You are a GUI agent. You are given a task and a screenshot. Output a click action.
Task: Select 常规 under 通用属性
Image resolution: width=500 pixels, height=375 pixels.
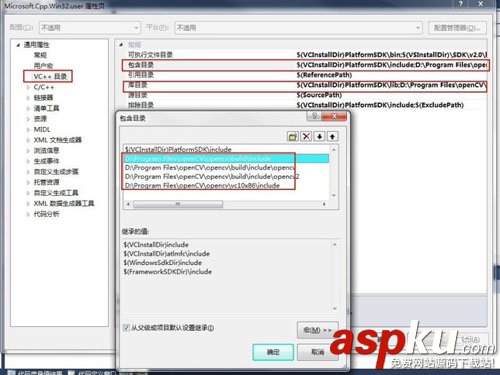tap(40, 55)
